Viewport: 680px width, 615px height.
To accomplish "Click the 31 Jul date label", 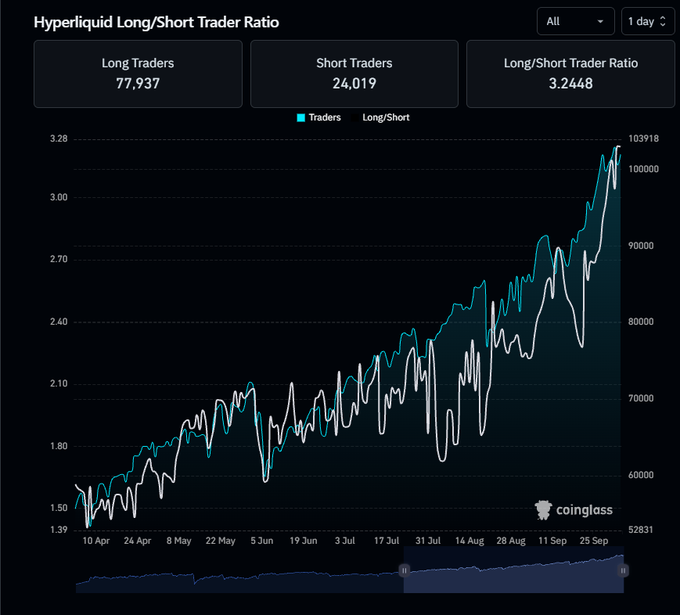I will (x=428, y=541).
